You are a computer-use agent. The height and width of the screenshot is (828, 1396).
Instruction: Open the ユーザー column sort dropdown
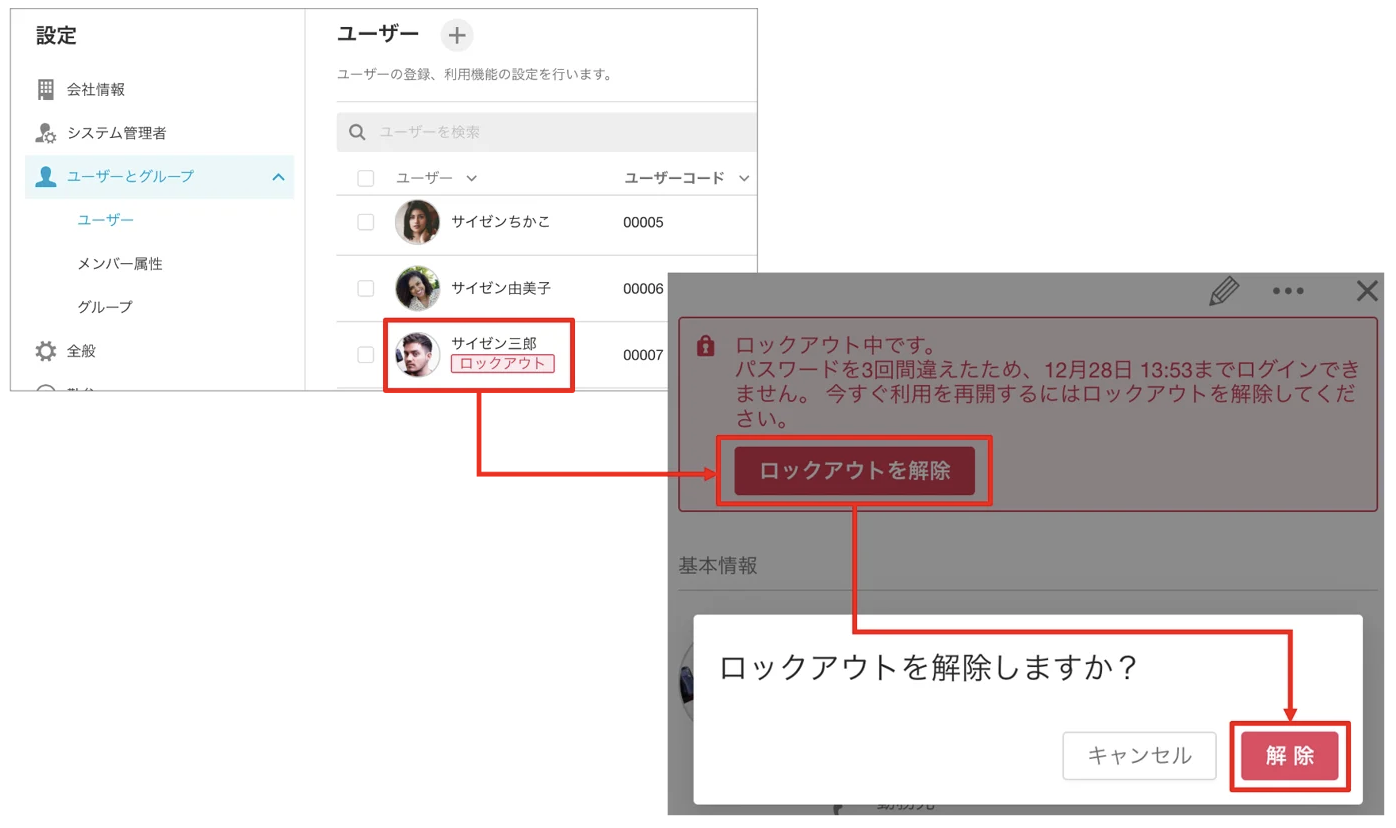[472, 179]
